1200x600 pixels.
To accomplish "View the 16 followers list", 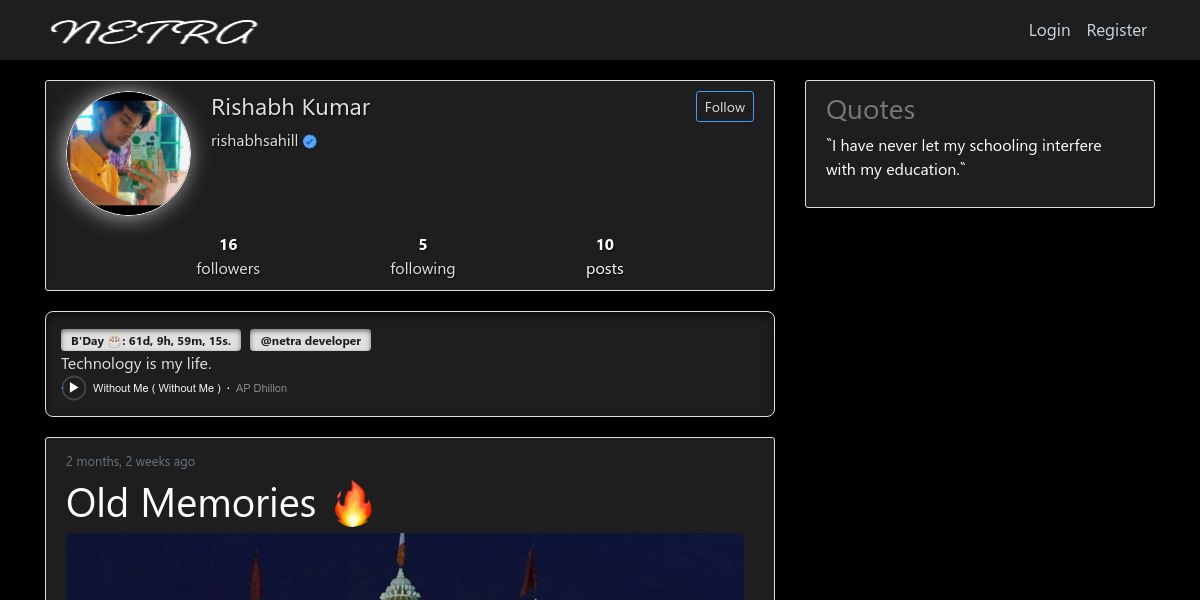I will [x=228, y=256].
